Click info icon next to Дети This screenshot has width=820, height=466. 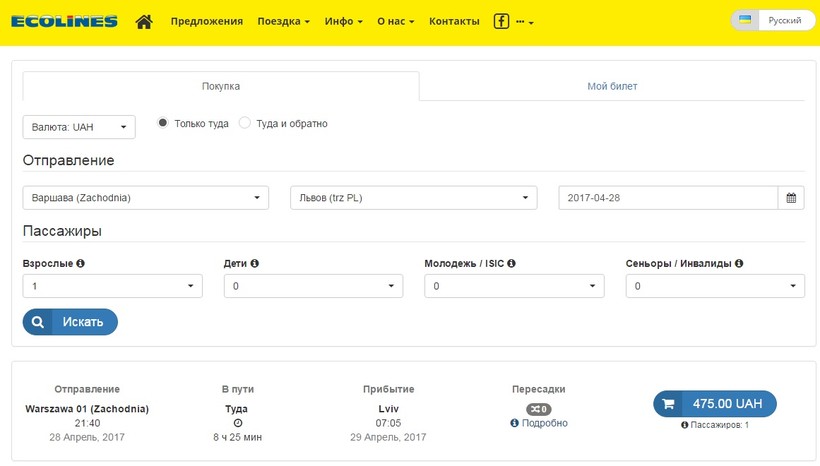(x=254, y=264)
